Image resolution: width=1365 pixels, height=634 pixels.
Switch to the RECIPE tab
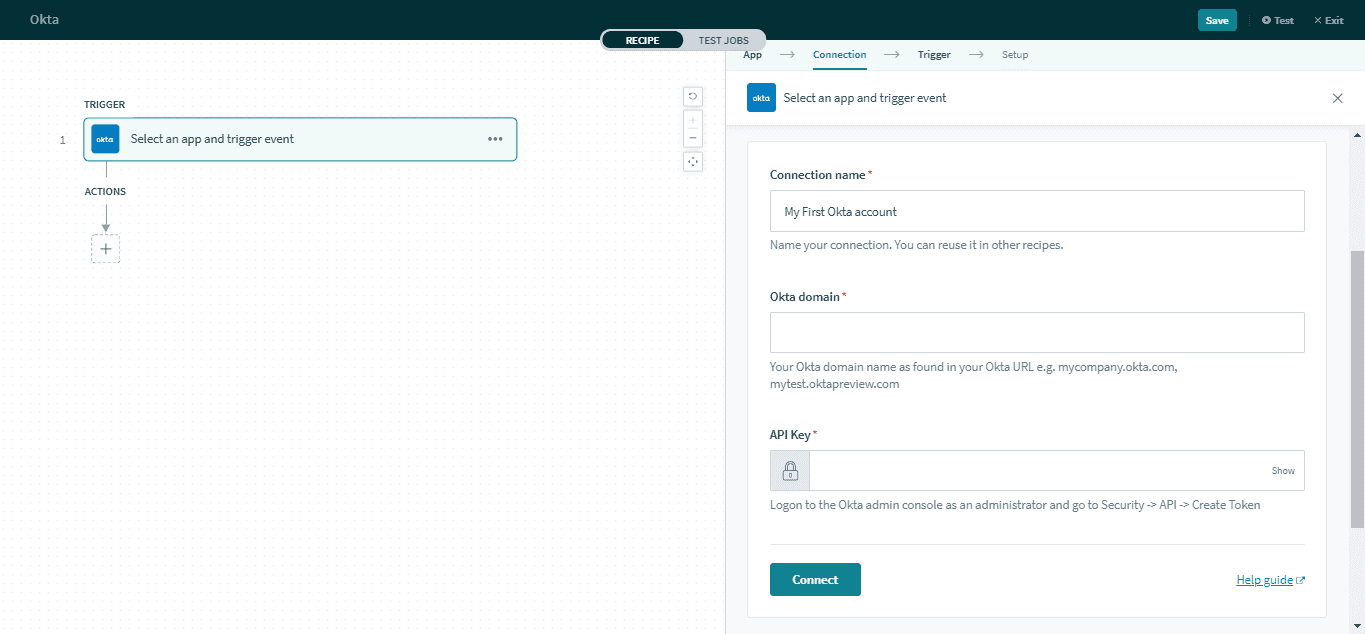coord(642,40)
